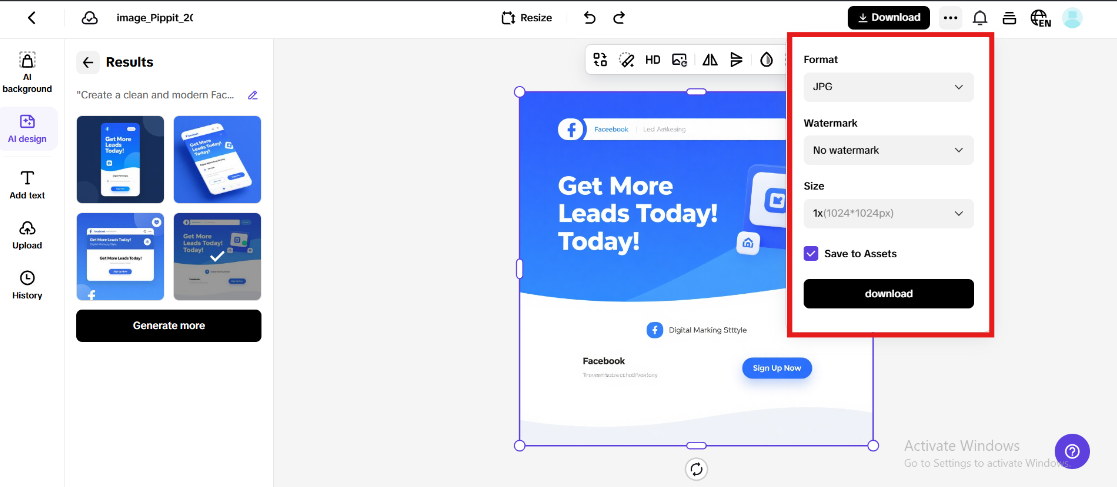Select white card result thumbnail
The image size is (1117, 487).
(120, 256)
